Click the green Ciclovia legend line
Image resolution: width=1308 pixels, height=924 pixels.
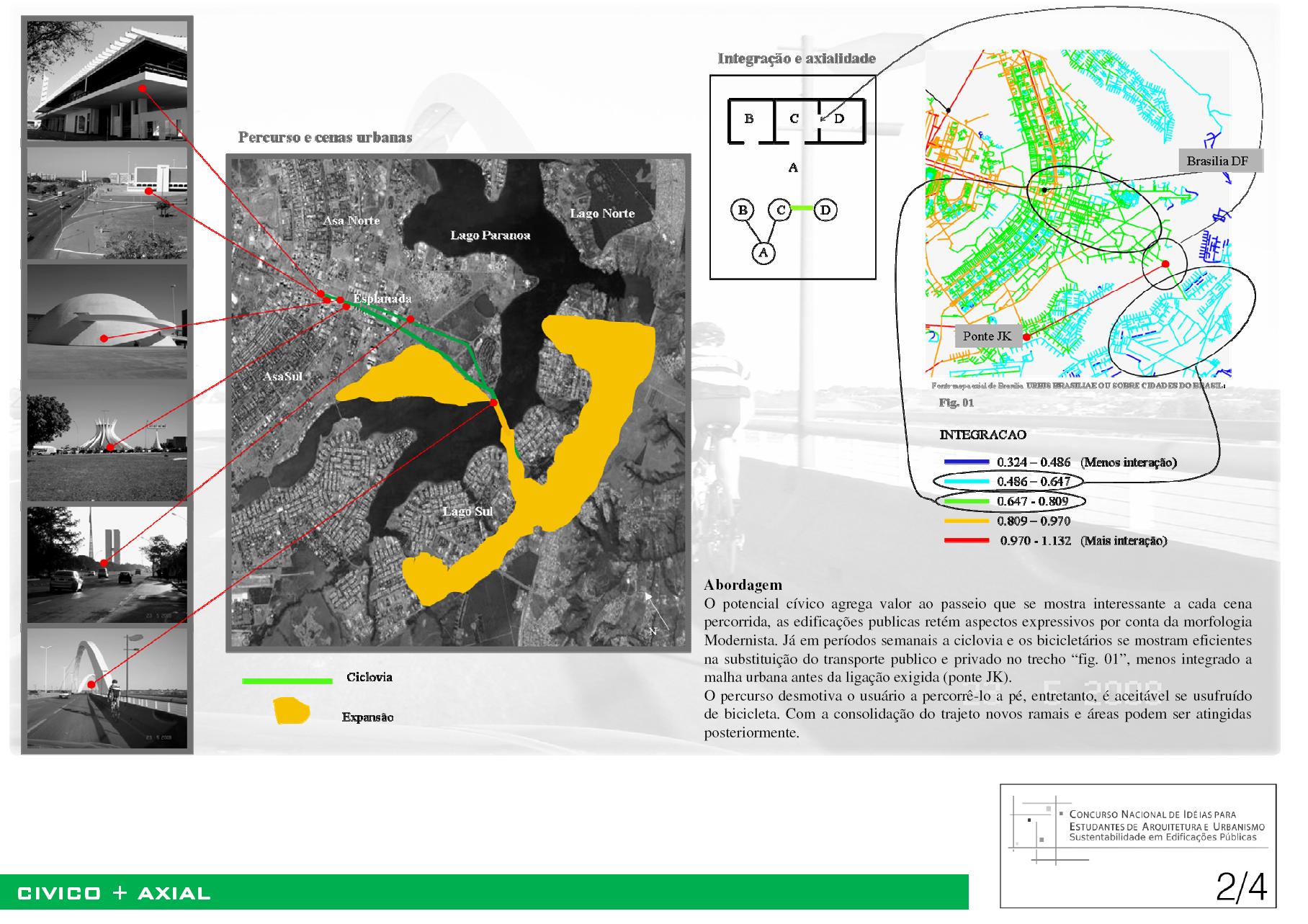287,680
